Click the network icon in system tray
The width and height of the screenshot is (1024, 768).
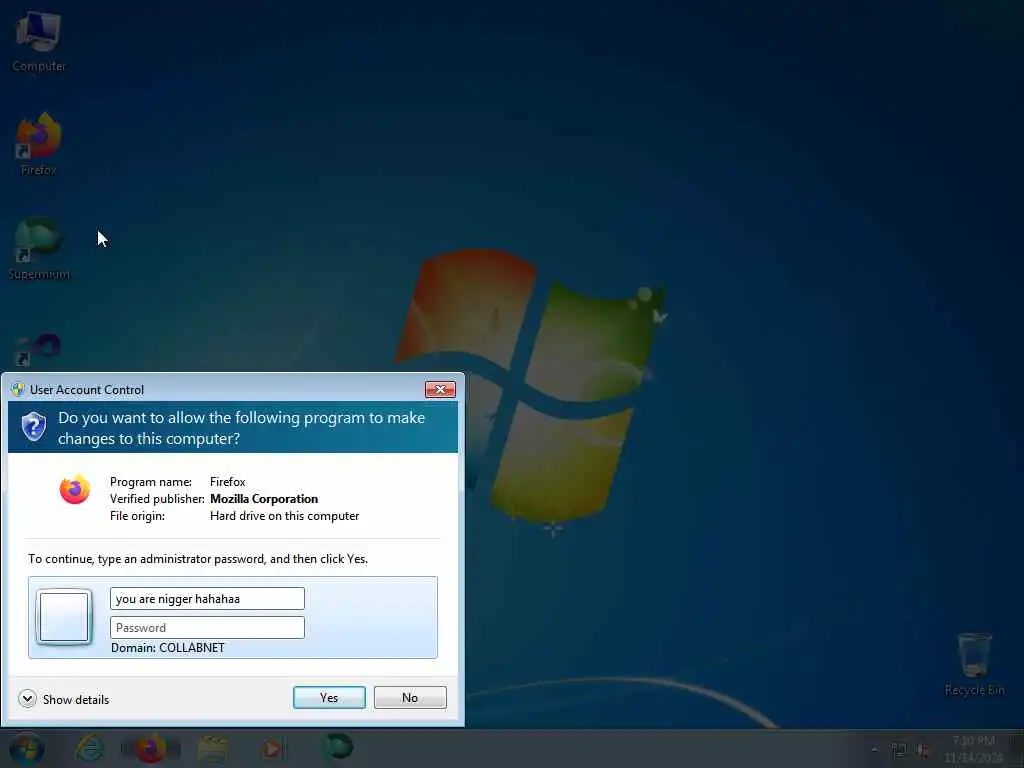tap(899, 750)
